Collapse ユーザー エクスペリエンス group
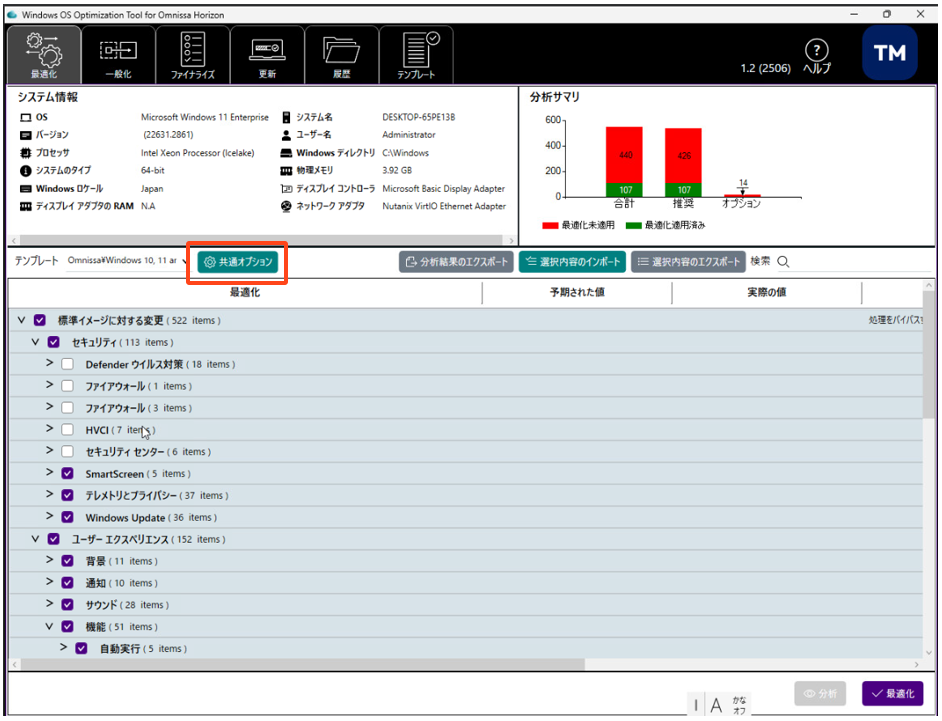 tap(35, 539)
